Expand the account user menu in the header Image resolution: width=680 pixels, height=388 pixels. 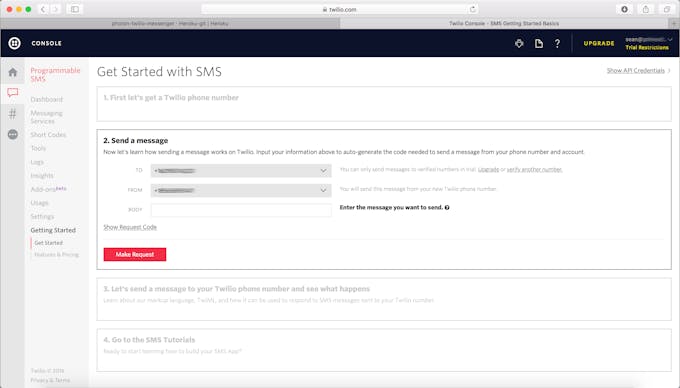pyautogui.click(x=649, y=39)
